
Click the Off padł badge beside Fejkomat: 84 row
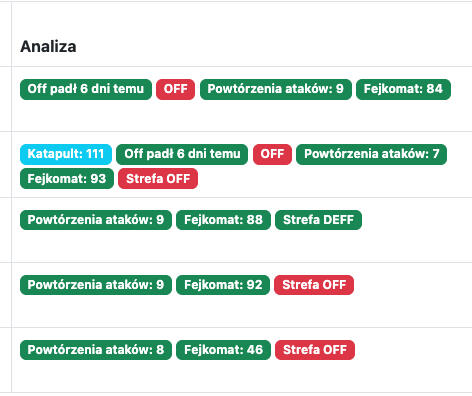(x=86, y=89)
